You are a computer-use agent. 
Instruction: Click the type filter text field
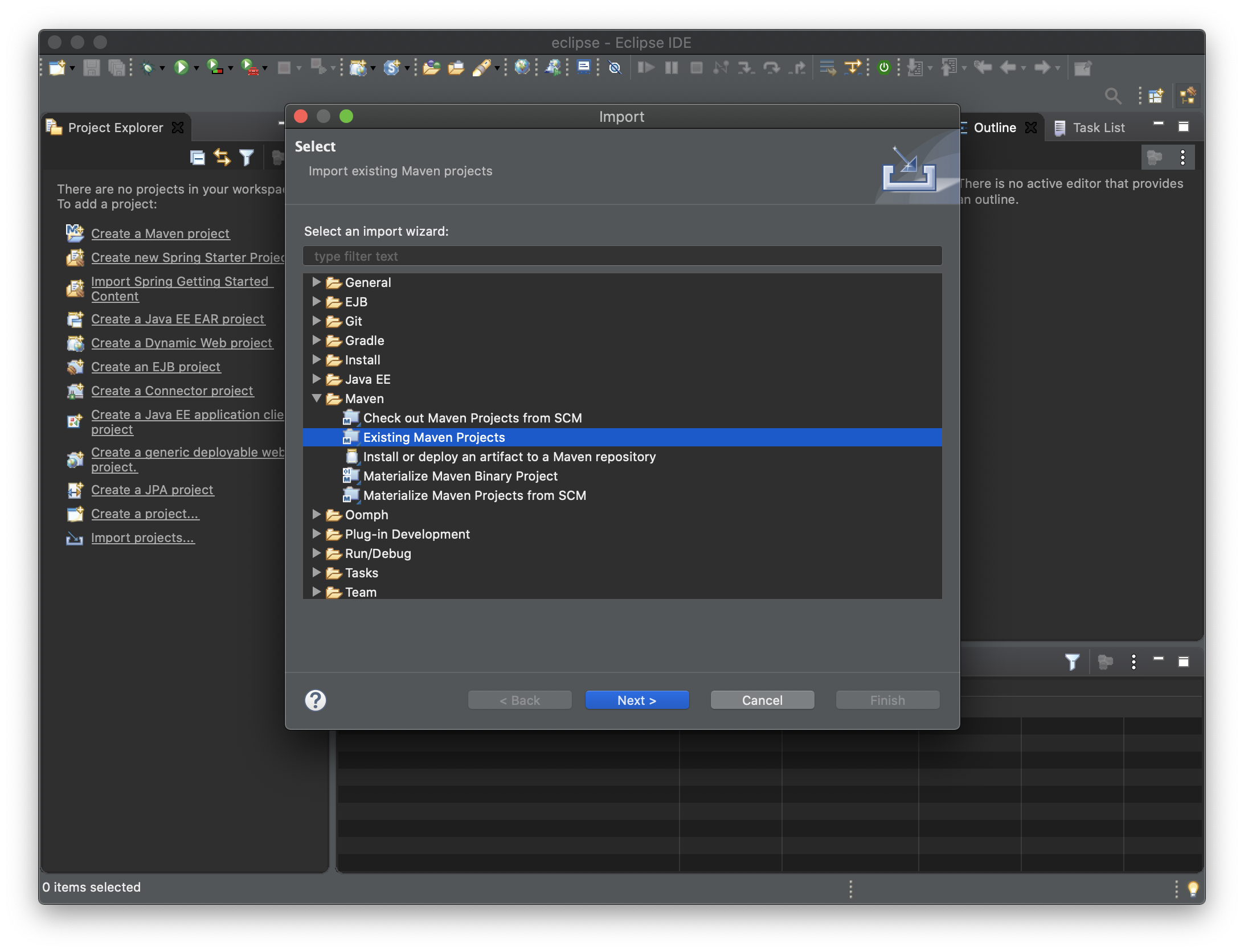[622, 256]
